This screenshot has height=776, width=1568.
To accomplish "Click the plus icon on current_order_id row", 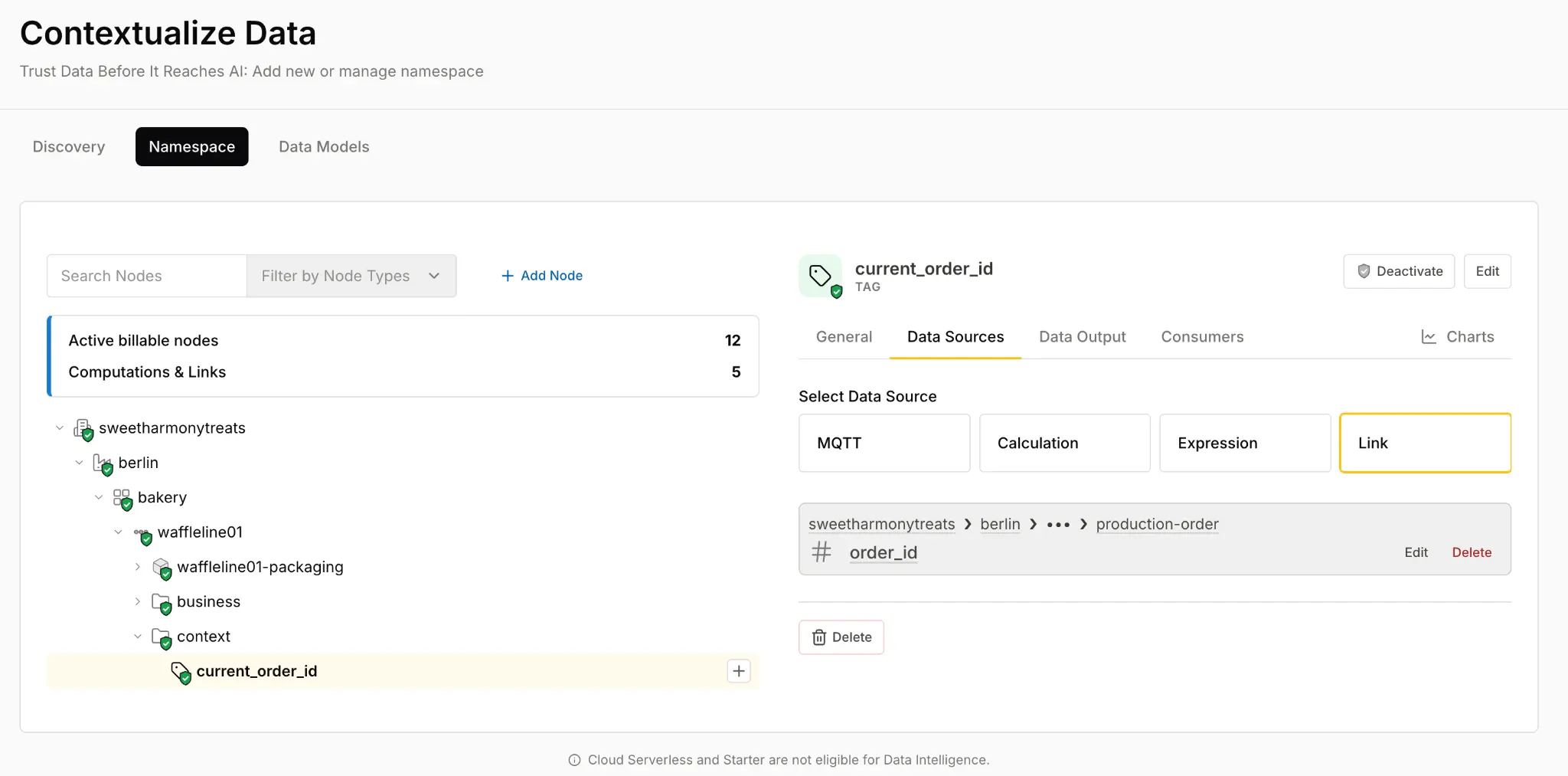I will tap(739, 671).
